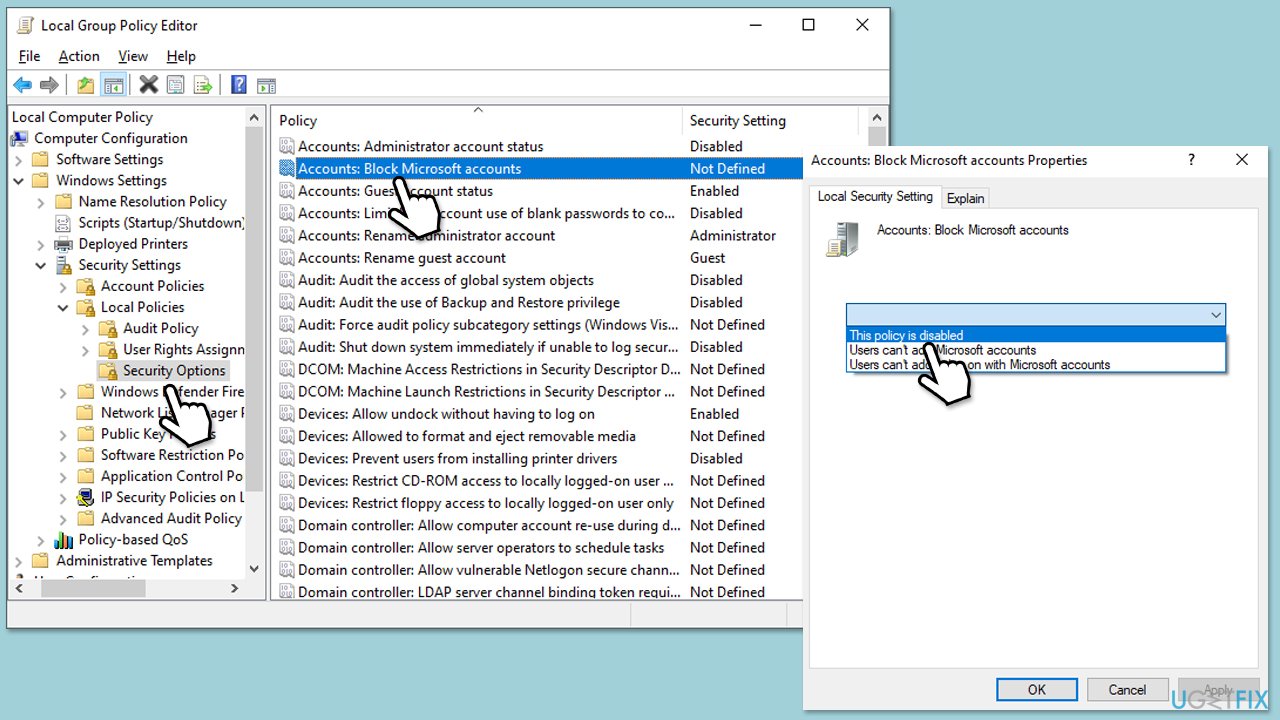
Task: Click the Up one level folder icon
Action: tap(86, 85)
